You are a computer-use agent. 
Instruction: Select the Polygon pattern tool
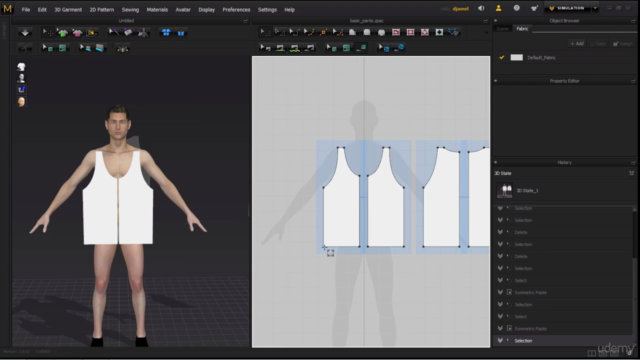(352, 32)
